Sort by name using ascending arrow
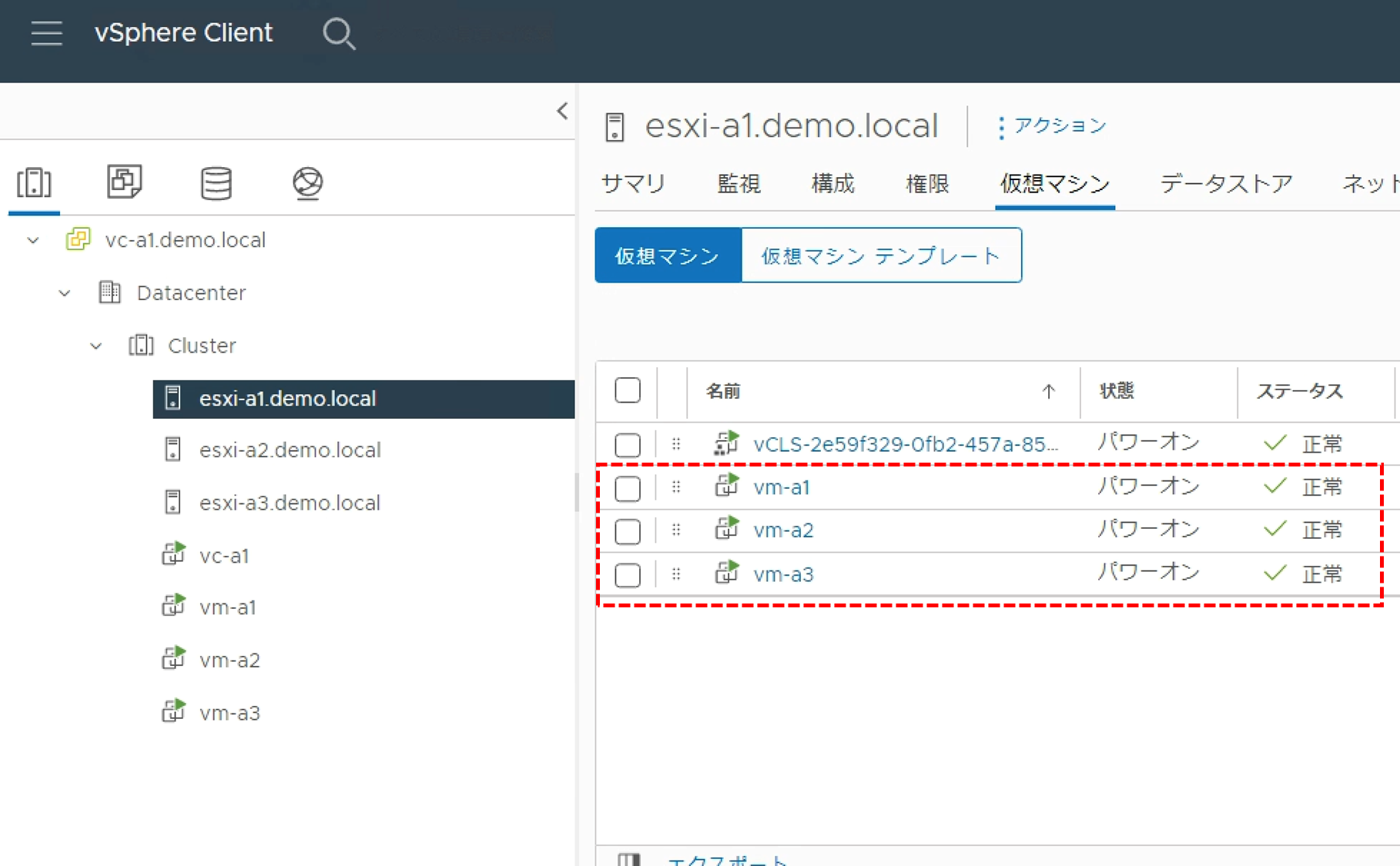This screenshot has width=1400, height=866. pyautogui.click(x=1048, y=391)
